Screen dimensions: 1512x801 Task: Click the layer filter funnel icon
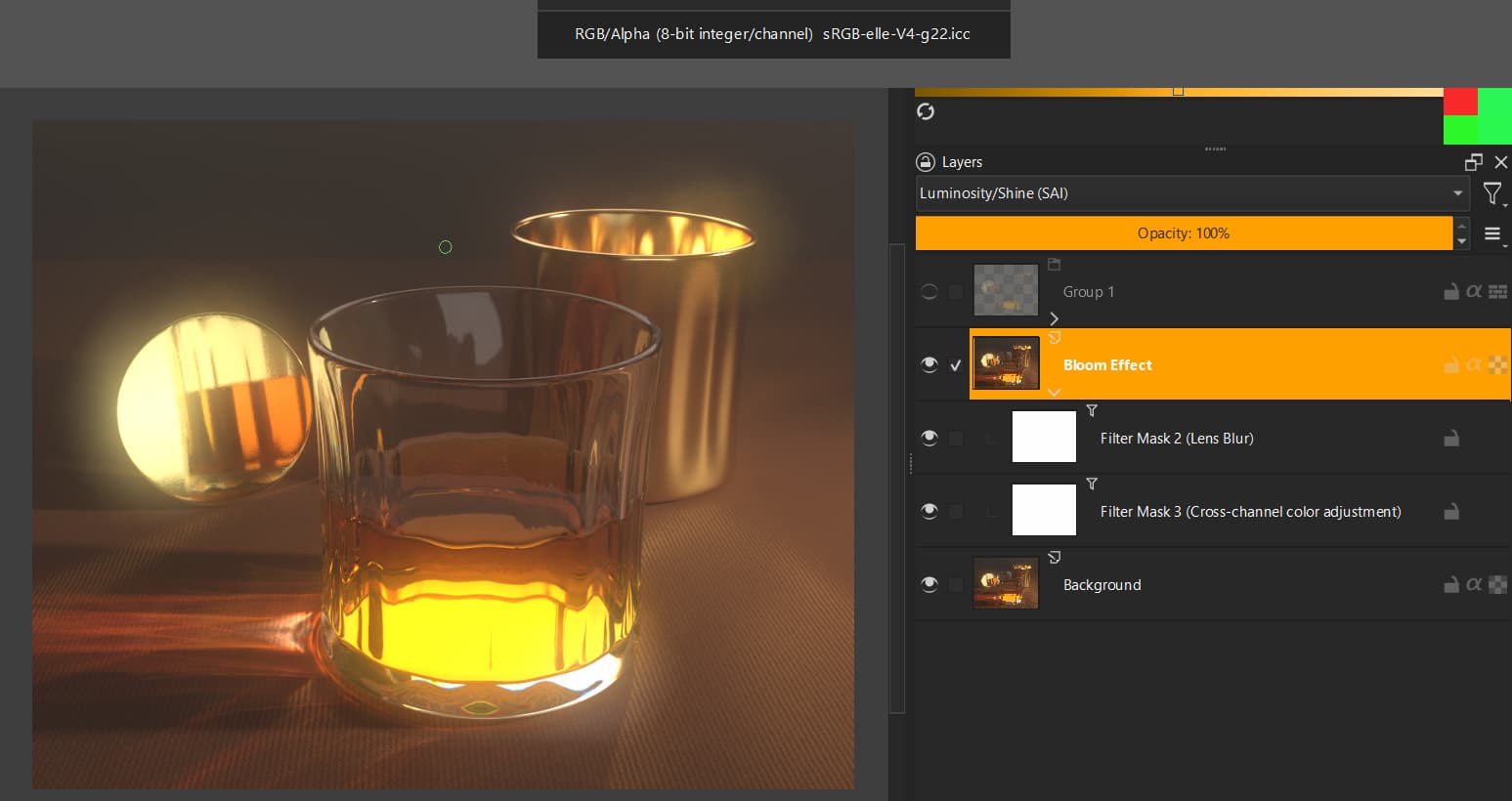pos(1491,193)
